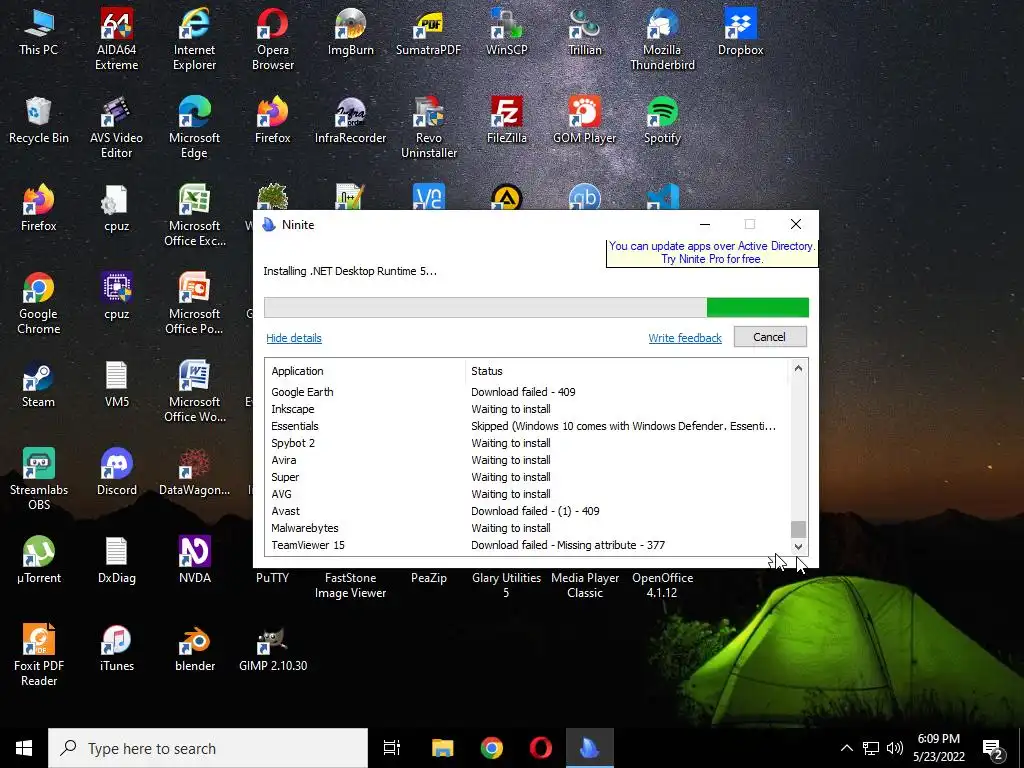Cancel the Ninite installation
The image size is (1024, 768).
[770, 337]
